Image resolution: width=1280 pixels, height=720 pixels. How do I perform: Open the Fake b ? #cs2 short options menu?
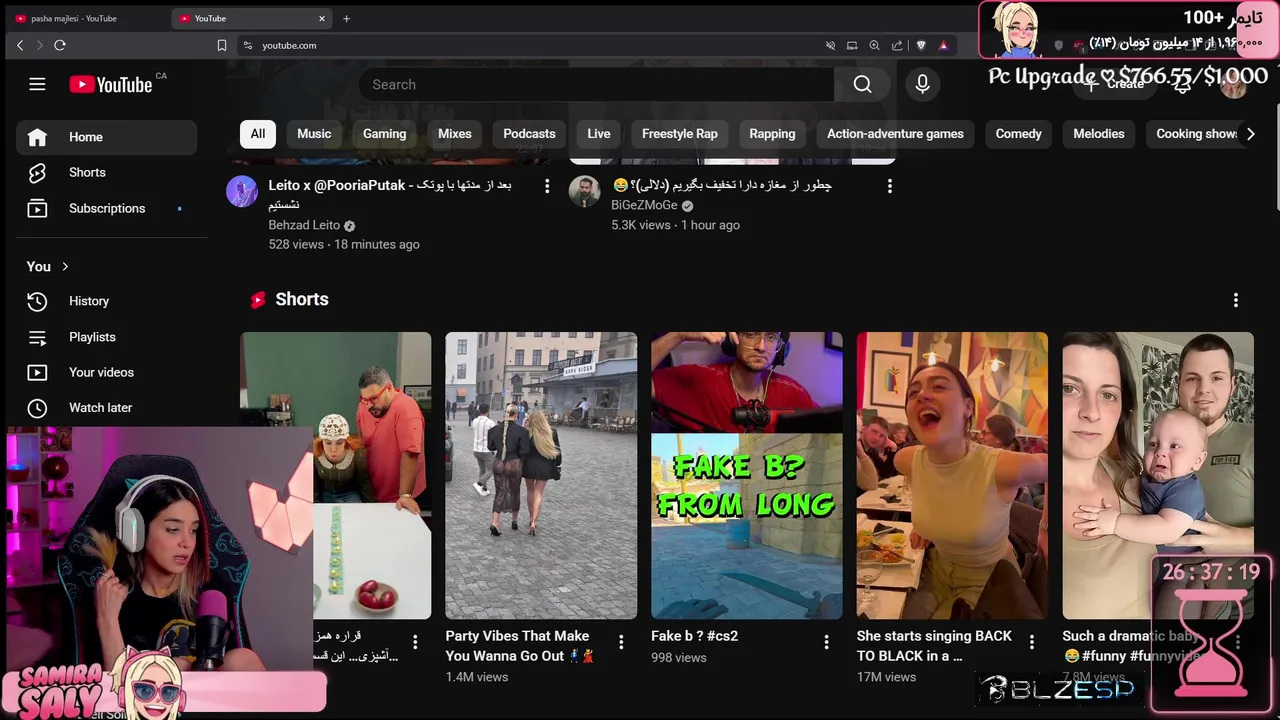tap(827, 642)
